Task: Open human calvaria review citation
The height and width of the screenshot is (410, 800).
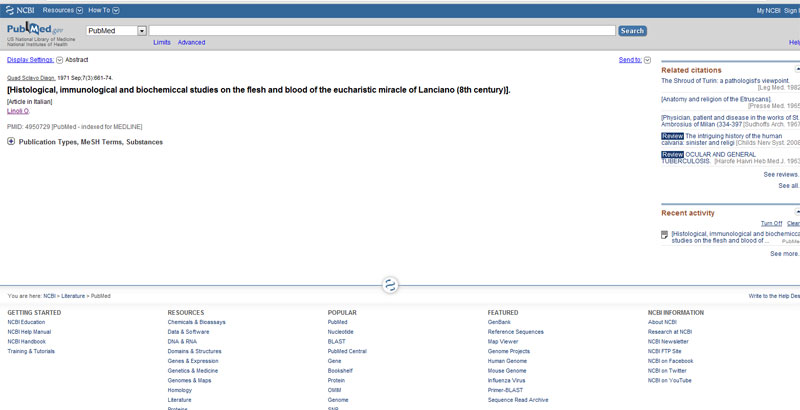Action: [722, 139]
